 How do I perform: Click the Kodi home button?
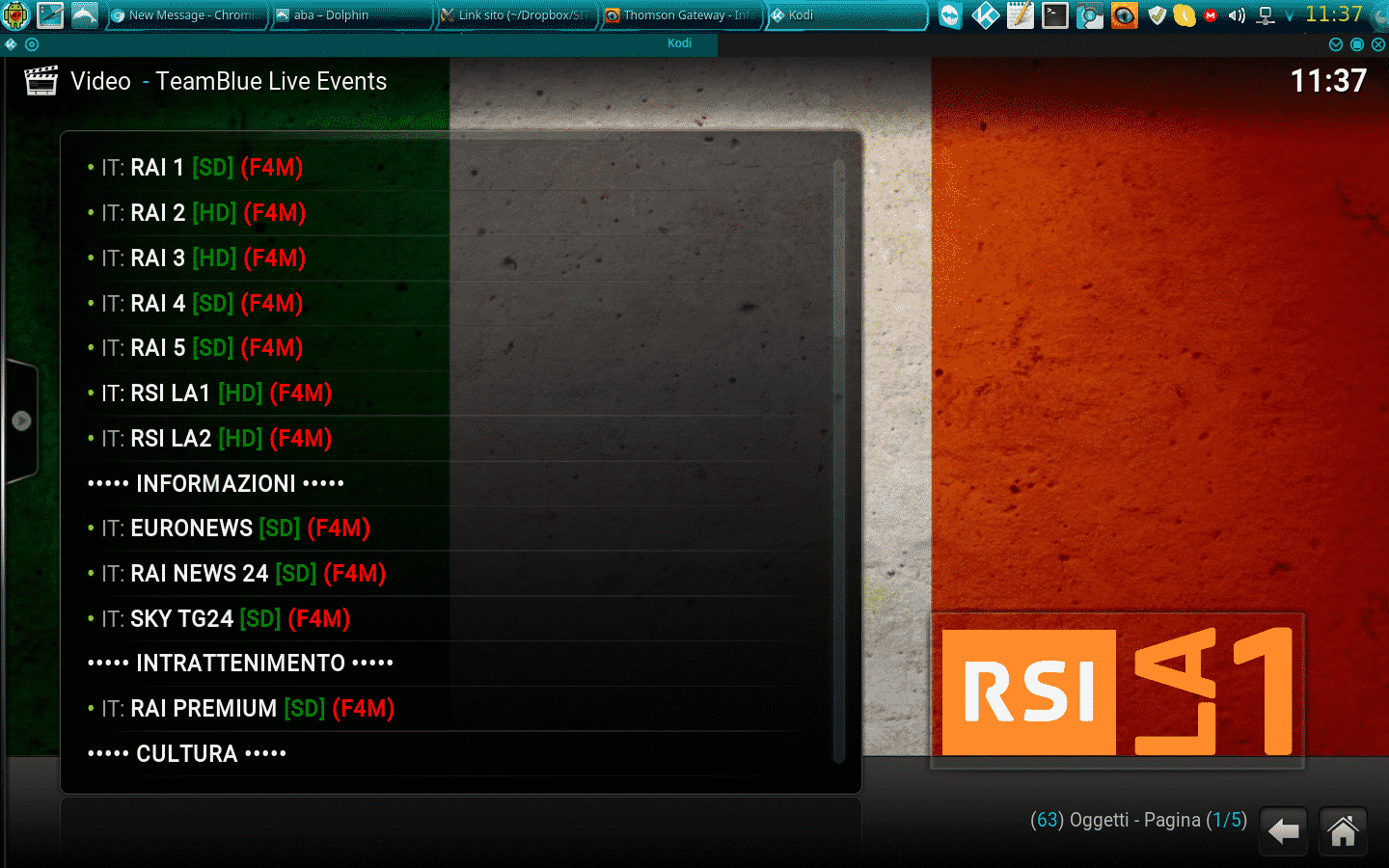[x=1343, y=830]
